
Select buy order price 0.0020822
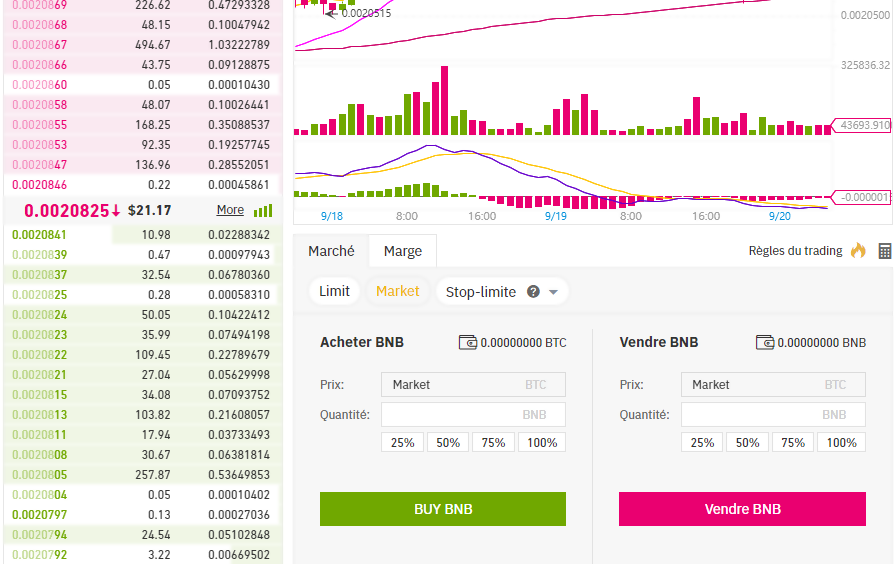tap(39, 354)
